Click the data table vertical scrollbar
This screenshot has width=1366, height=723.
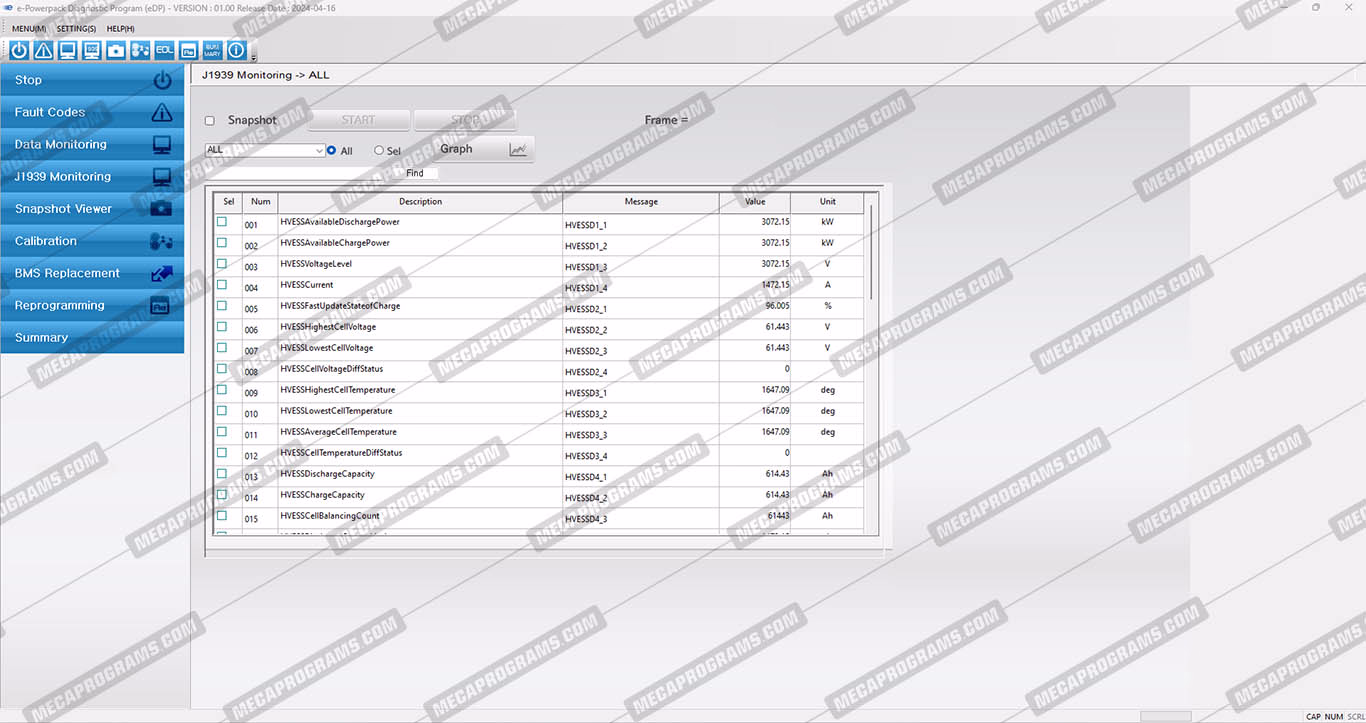click(872, 250)
